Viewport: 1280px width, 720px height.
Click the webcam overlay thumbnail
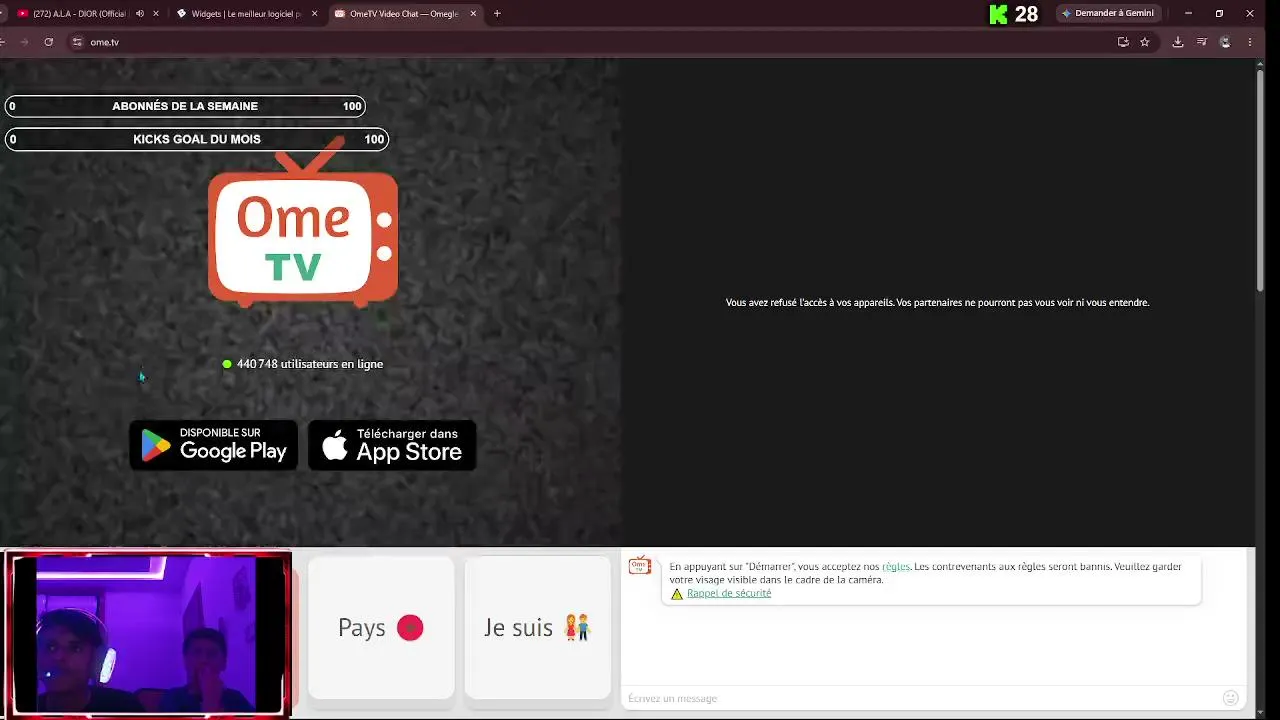147,635
